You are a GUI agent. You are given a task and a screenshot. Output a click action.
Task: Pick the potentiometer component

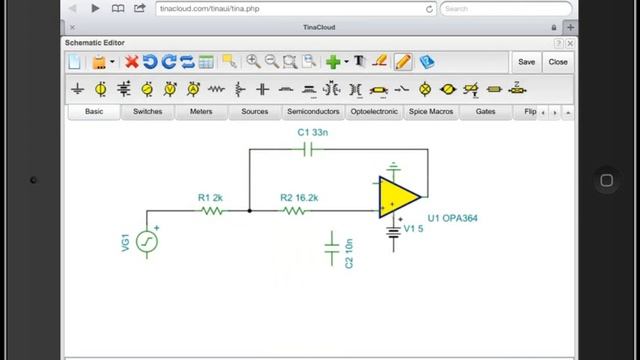coord(240,89)
